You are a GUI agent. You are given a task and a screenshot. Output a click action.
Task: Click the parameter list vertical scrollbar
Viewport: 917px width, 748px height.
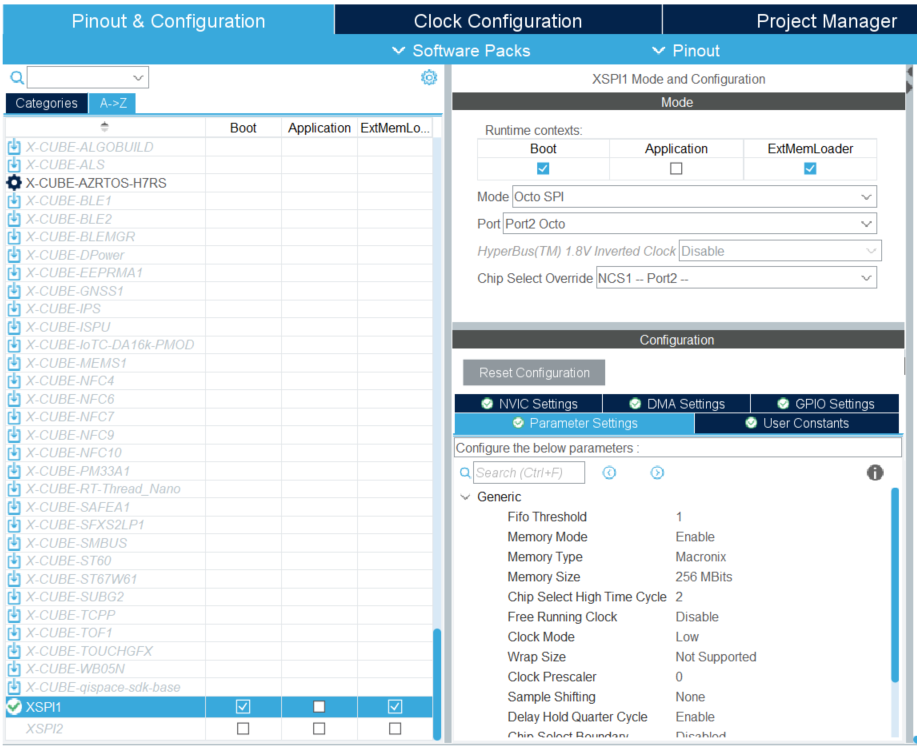895,585
